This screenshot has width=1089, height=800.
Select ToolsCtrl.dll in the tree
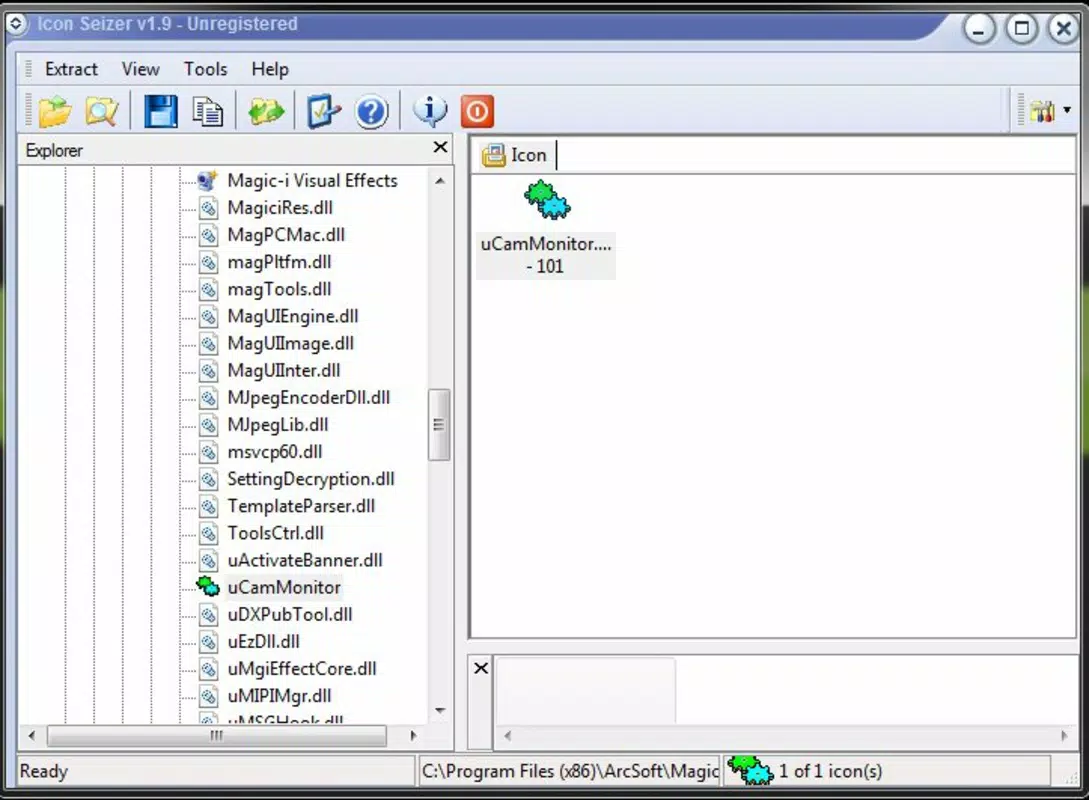(275, 533)
